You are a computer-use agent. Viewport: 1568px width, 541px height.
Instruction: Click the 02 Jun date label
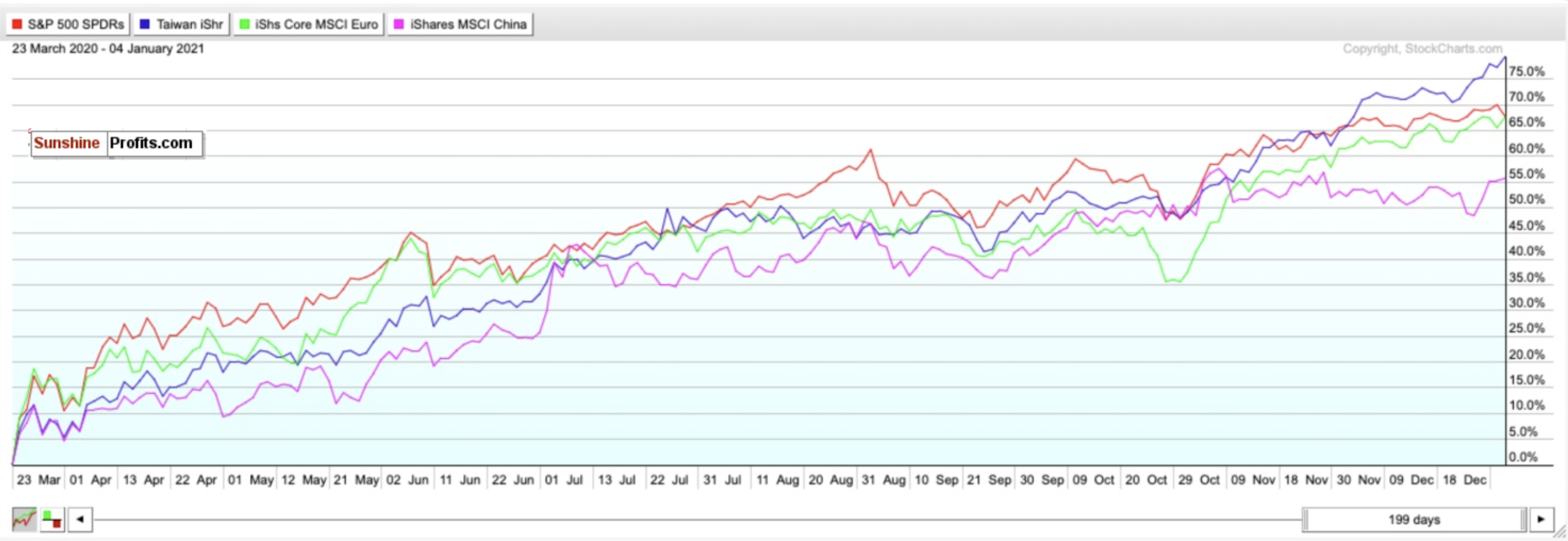click(408, 480)
